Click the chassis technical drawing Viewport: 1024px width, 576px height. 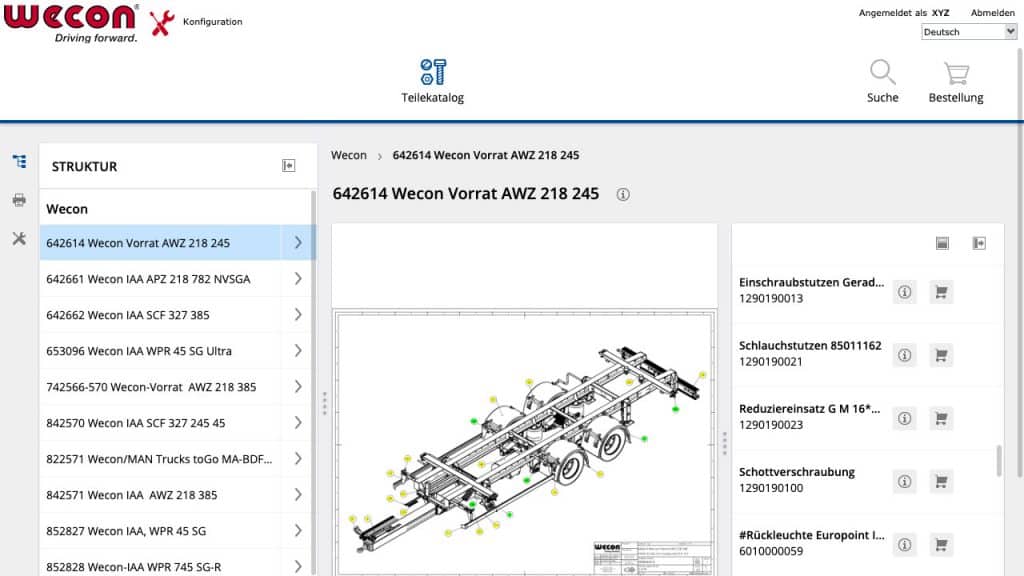point(524,443)
